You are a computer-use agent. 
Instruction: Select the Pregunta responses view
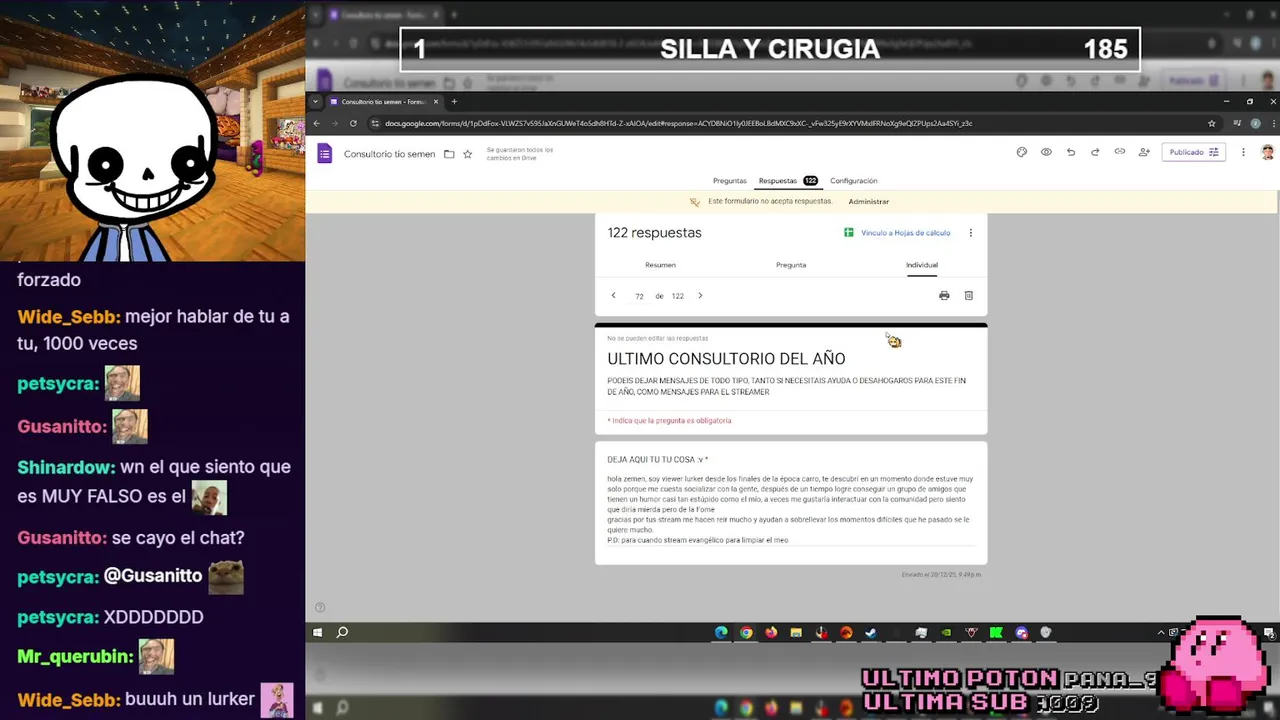791,265
